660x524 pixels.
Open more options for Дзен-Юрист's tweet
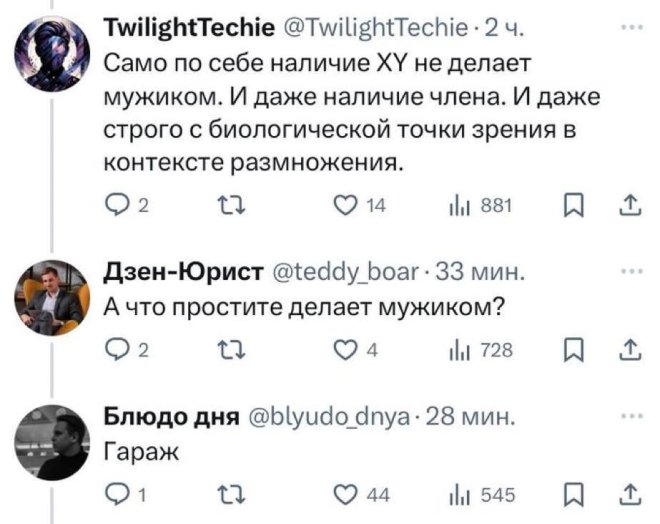(x=629, y=270)
